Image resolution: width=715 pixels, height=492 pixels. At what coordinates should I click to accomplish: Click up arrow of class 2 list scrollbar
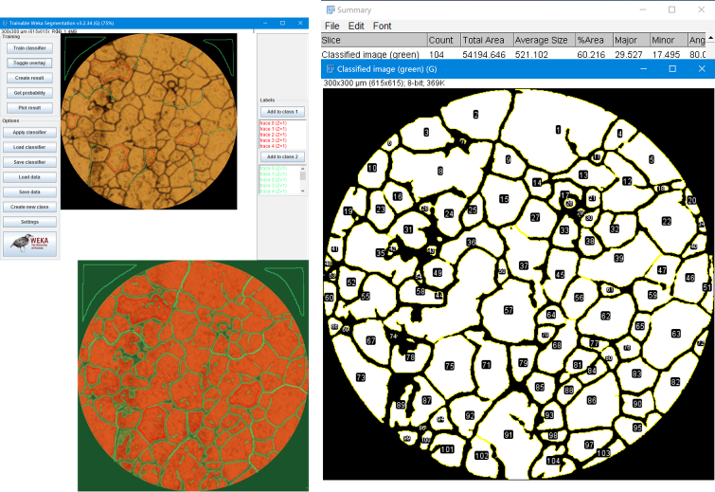[302, 169]
